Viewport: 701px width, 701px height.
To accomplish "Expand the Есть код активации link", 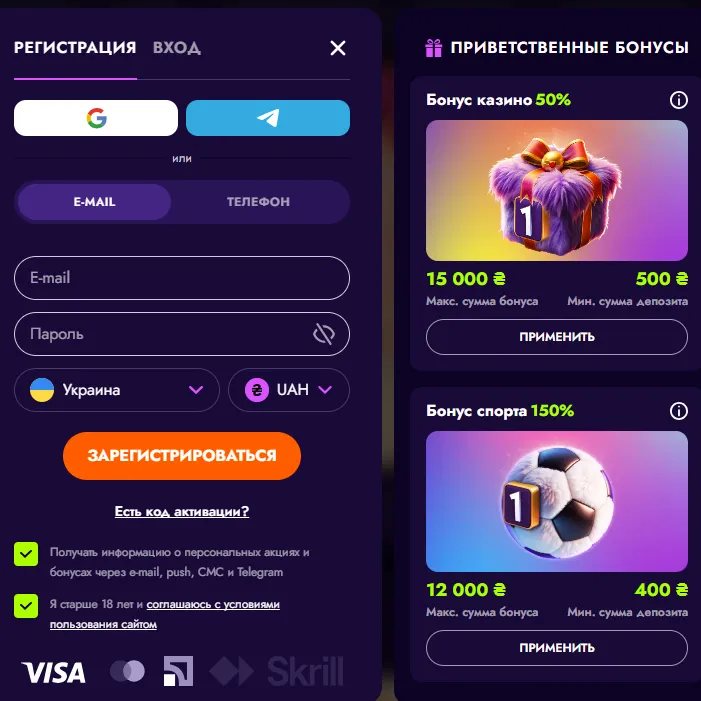I will (x=182, y=511).
